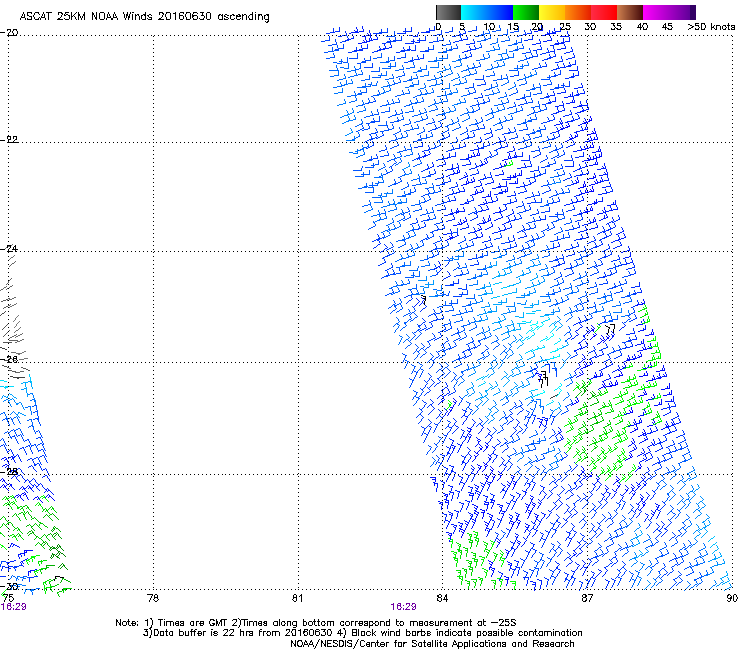Click the "-22" latitude axis label
740x650 pixels.
(x=9, y=140)
